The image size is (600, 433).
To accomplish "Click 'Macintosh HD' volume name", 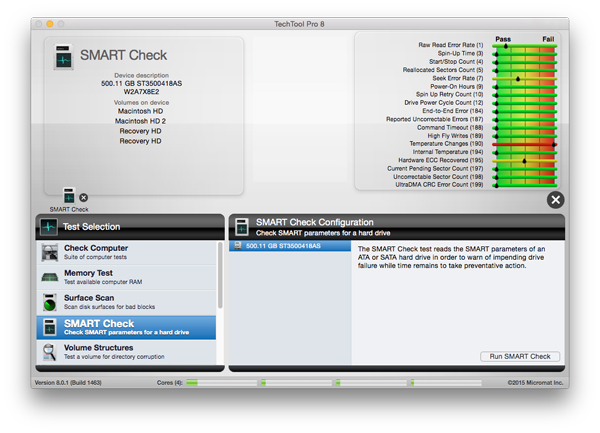I will point(140,111).
